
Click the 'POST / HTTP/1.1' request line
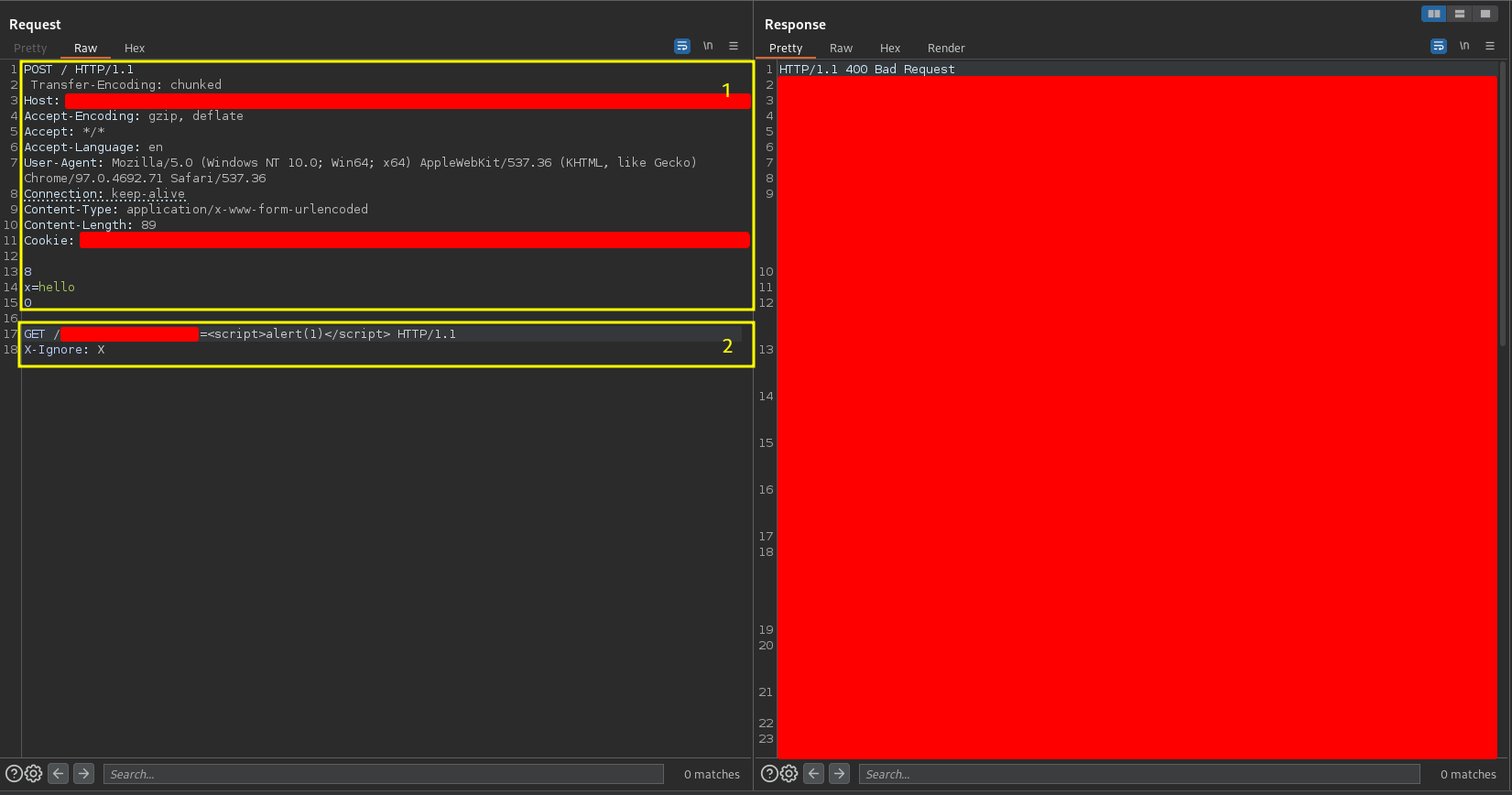79,70
